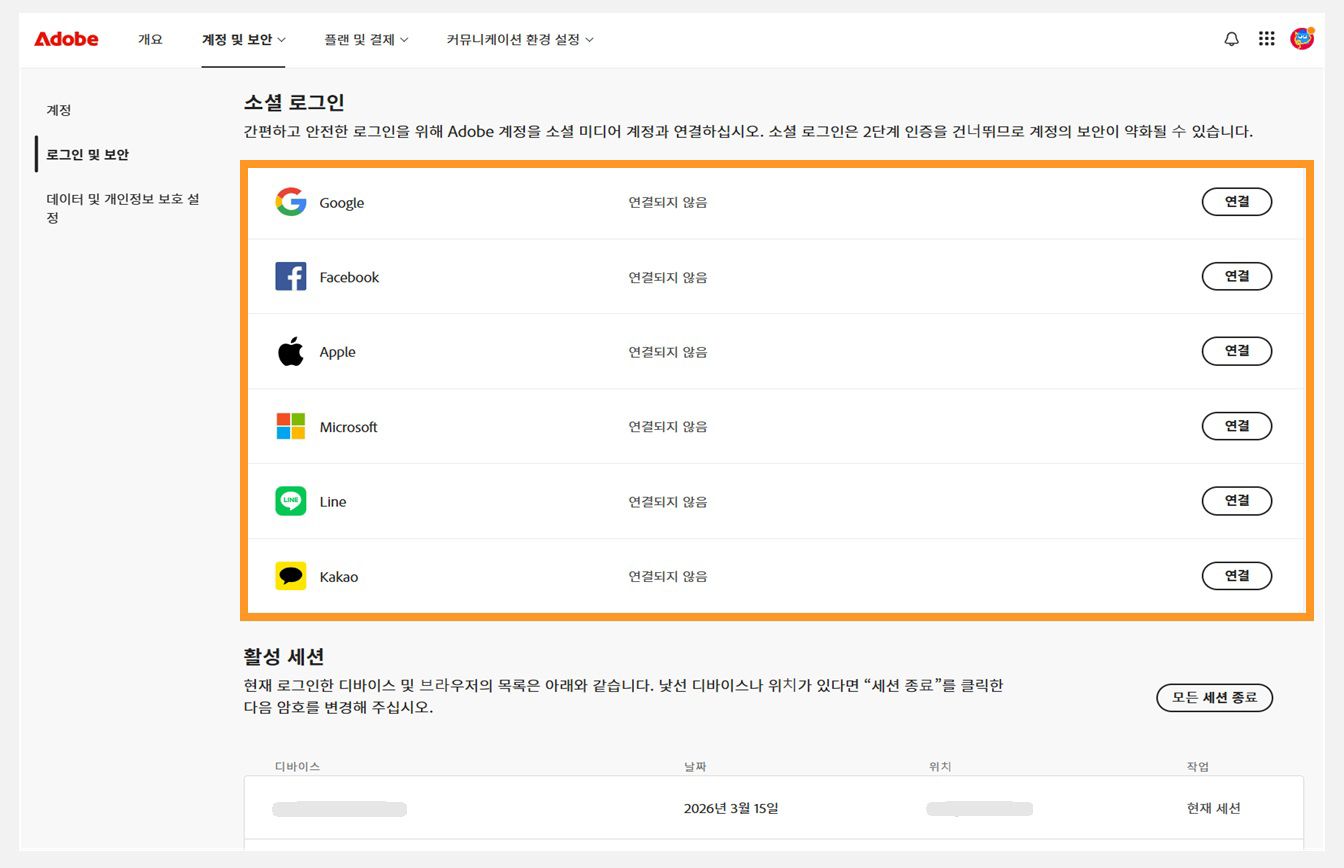Open 데이터 및 개인정보 보호 설정 section
The width and height of the screenshot is (1344, 868).
[x=120, y=208]
